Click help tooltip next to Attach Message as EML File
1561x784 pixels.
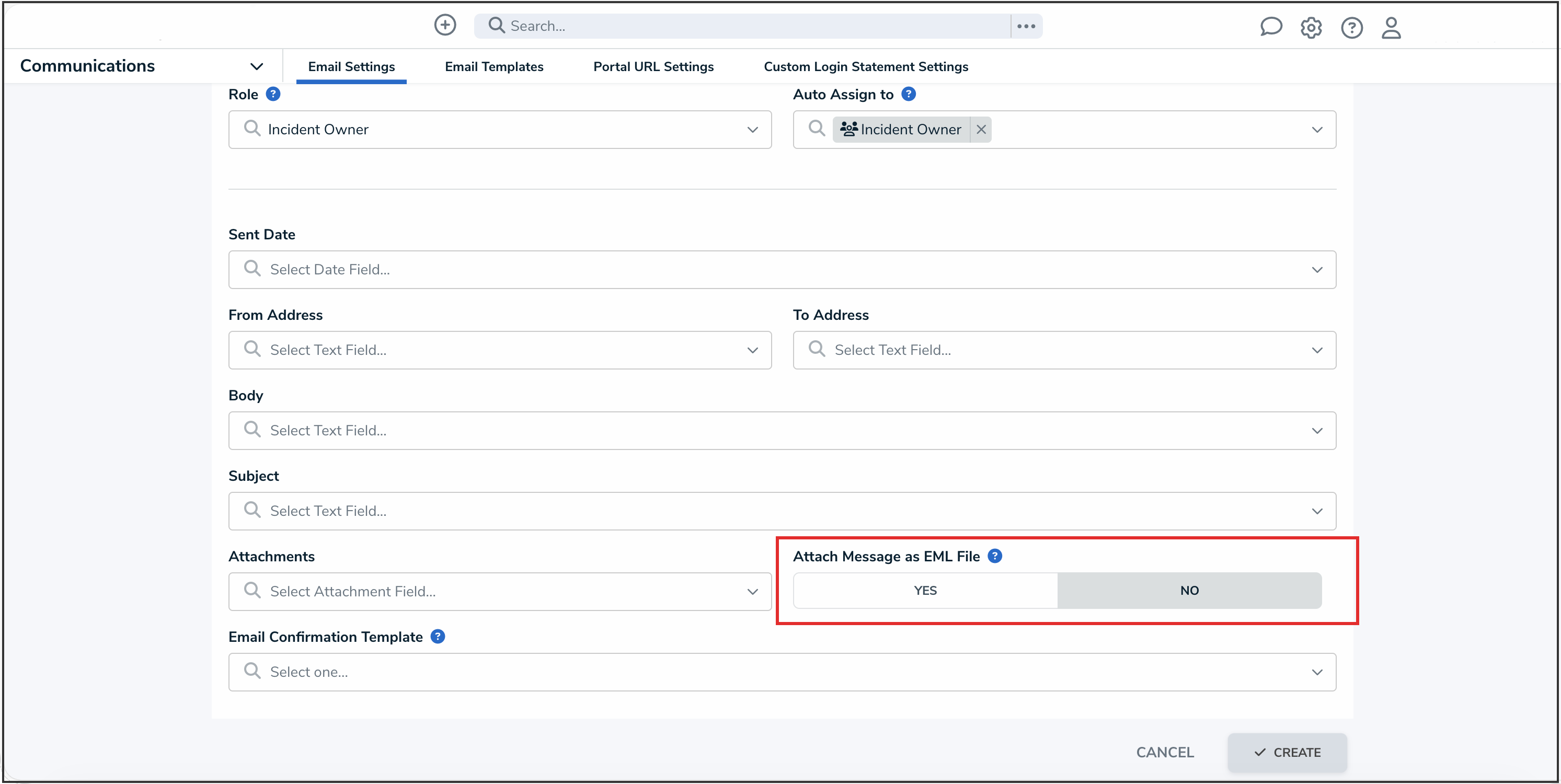(x=994, y=556)
